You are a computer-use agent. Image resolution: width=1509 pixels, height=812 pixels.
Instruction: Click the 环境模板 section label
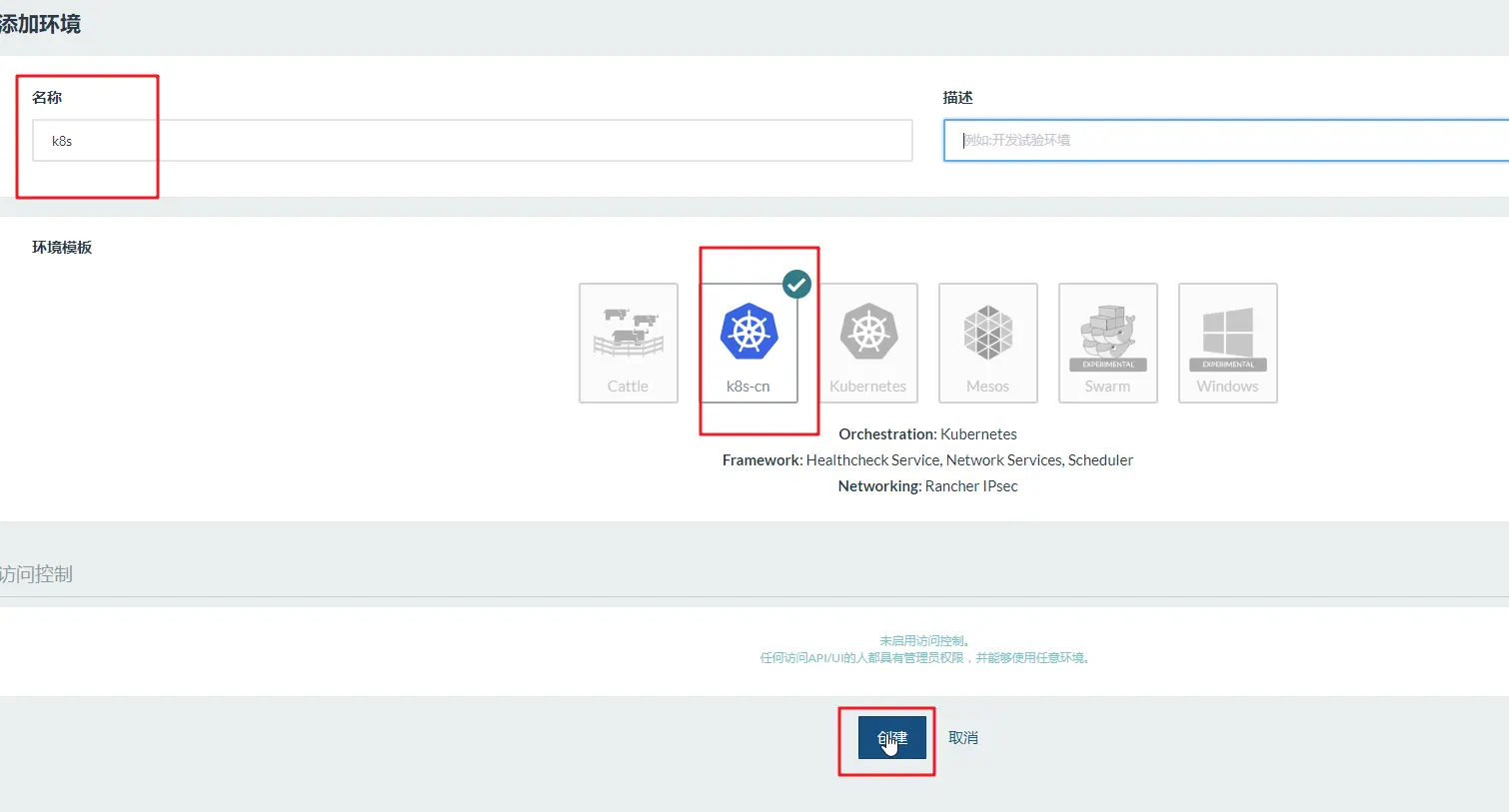[x=62, y=248]
